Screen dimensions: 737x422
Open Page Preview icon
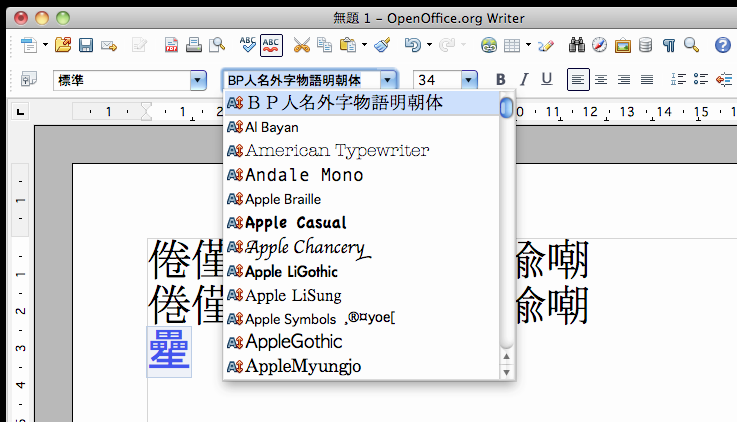tap(217, 45)
